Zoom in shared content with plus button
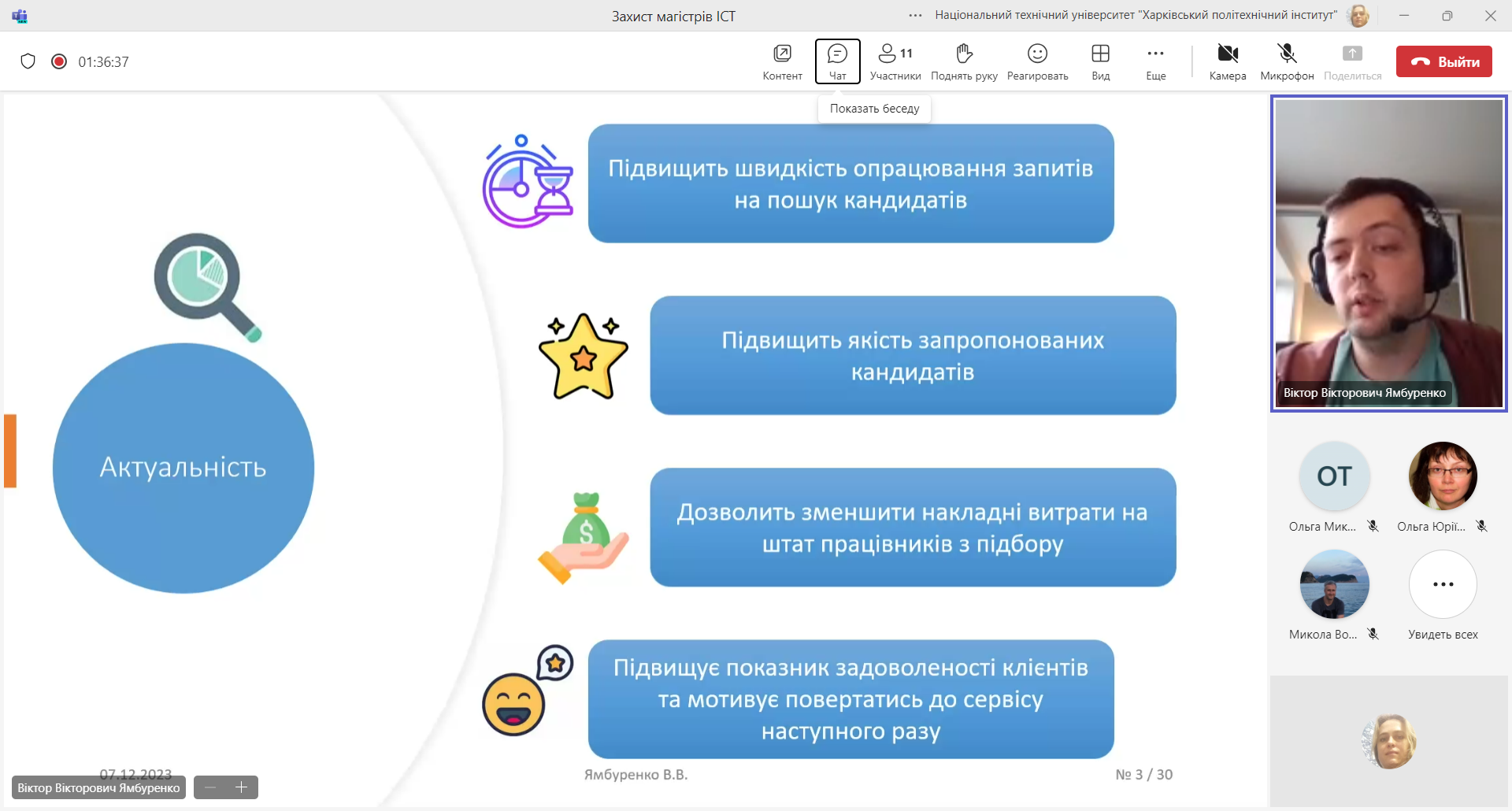Image resolution: width=1512 pixels, height=811 pixels. click(242, 787)
